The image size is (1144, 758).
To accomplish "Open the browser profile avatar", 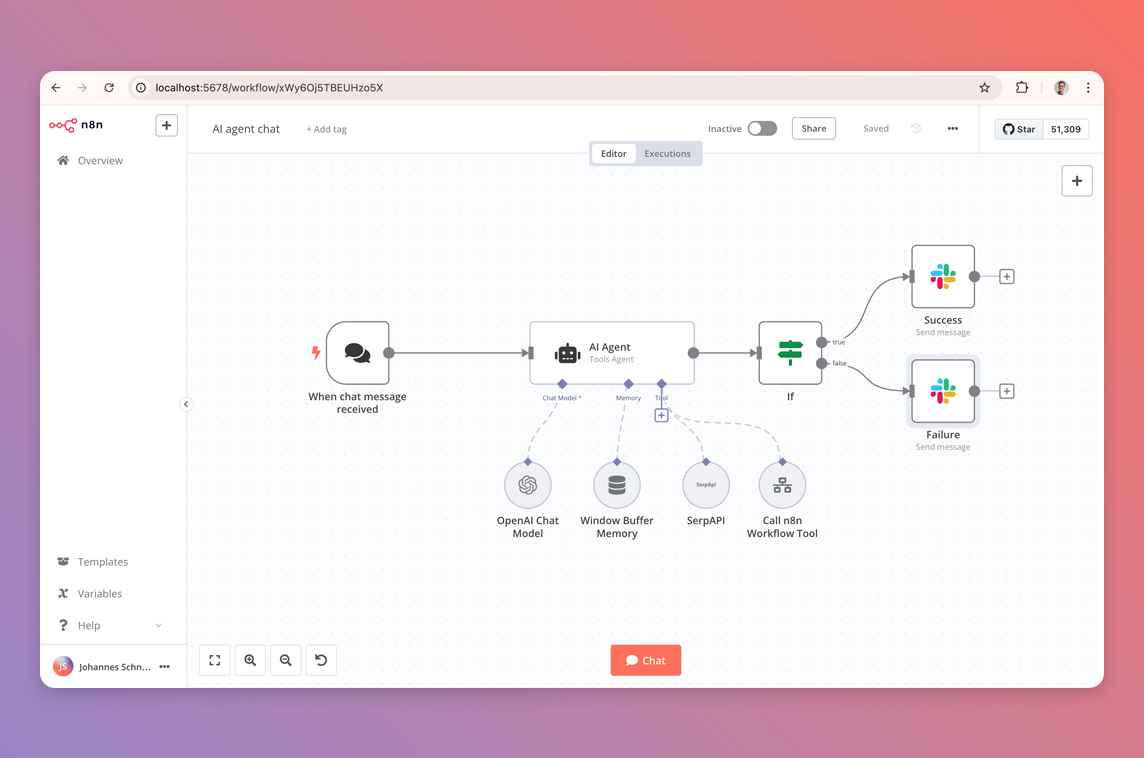I will click(x=1061, y=88).
